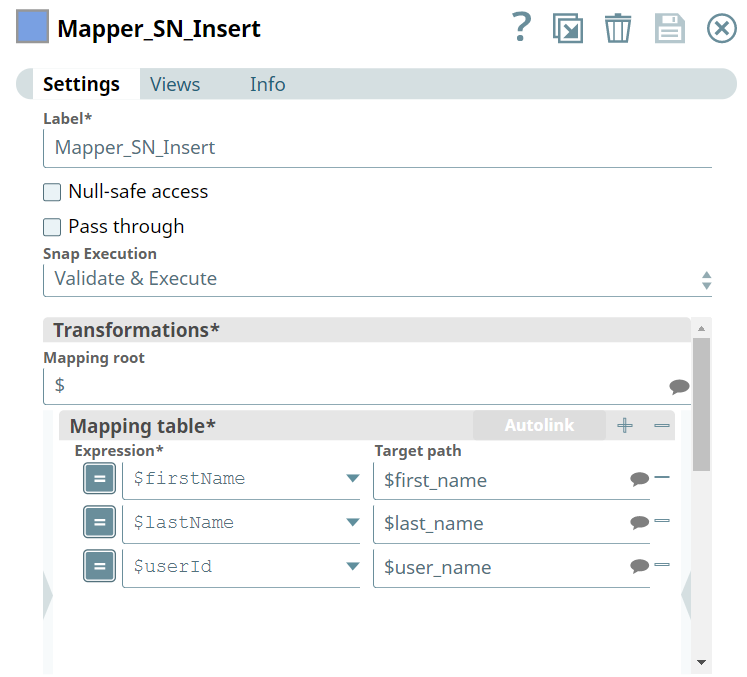Toggle expression button for $userId row
747x677 pixels.
[x=100, y=566]
